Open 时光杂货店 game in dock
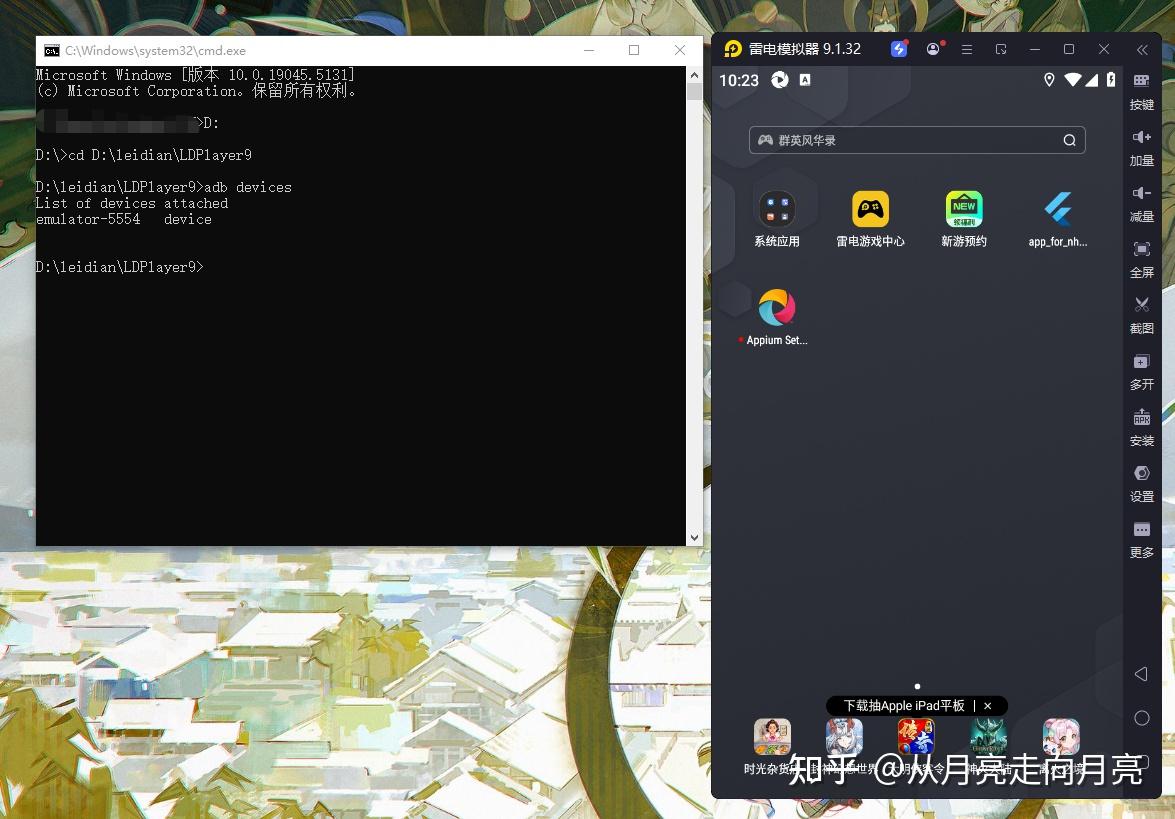Image resolution: width=1175 pixels, height=819 pixels. pyautogui.click(x=772, y=737)
